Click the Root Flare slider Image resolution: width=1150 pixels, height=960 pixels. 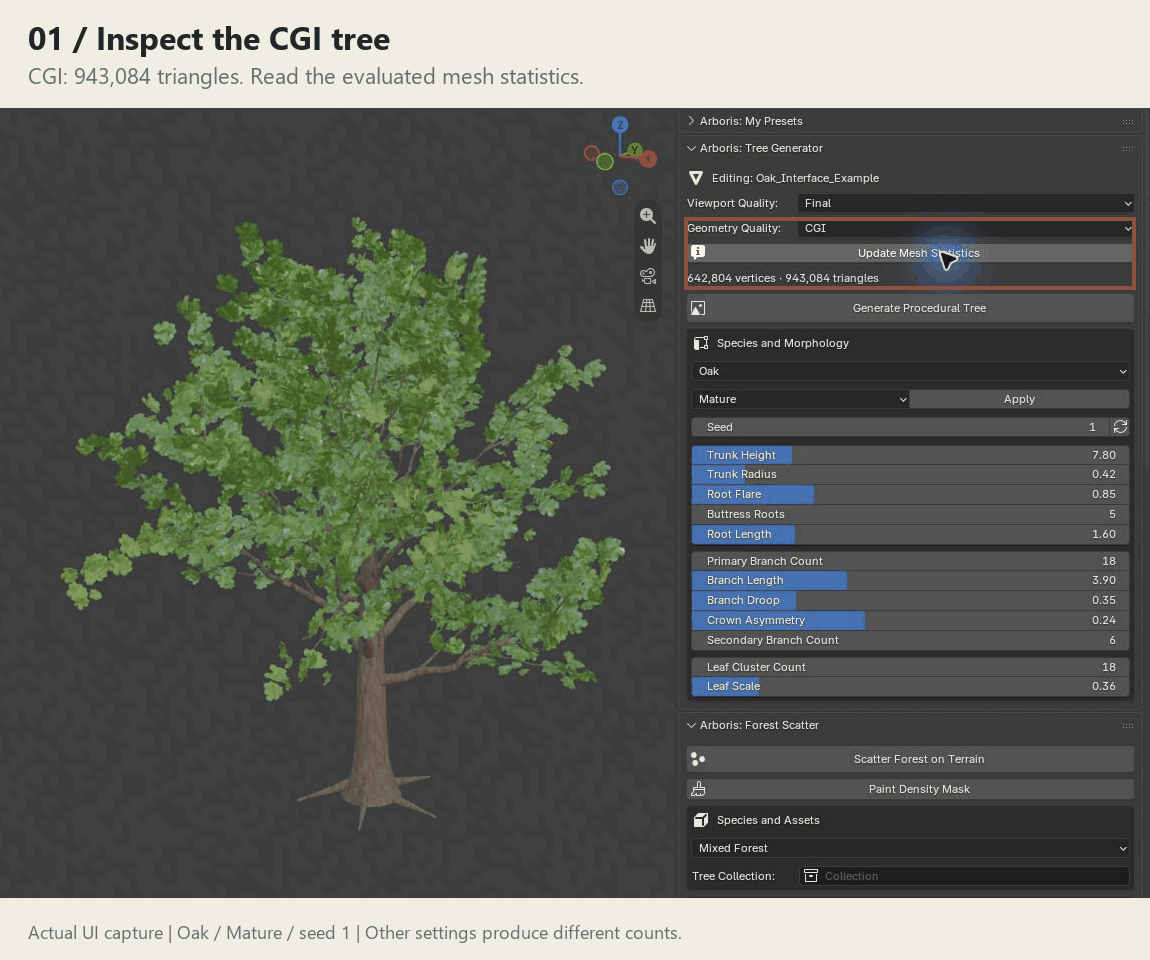pos(910,494)
